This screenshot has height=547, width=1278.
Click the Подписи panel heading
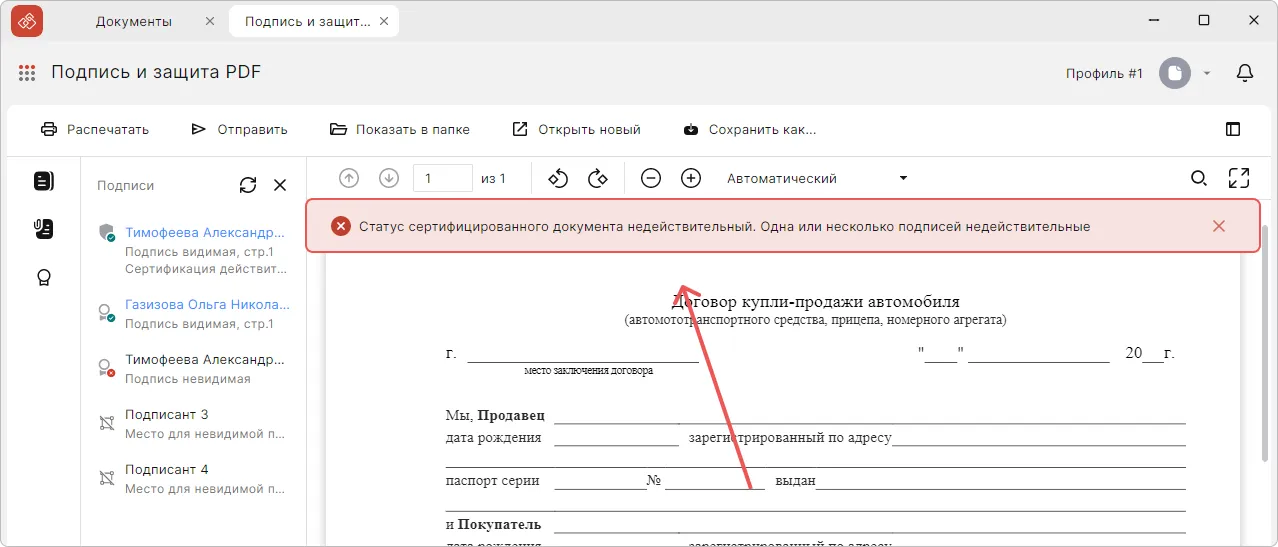pos(126,185)
